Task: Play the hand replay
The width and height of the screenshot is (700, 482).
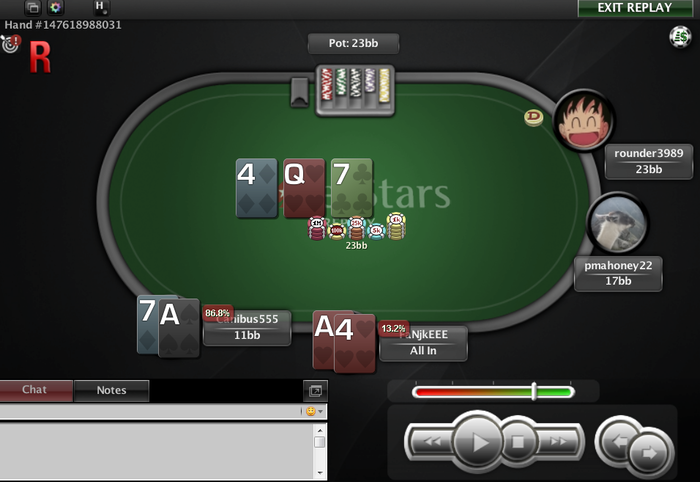Action: (478, 442)
